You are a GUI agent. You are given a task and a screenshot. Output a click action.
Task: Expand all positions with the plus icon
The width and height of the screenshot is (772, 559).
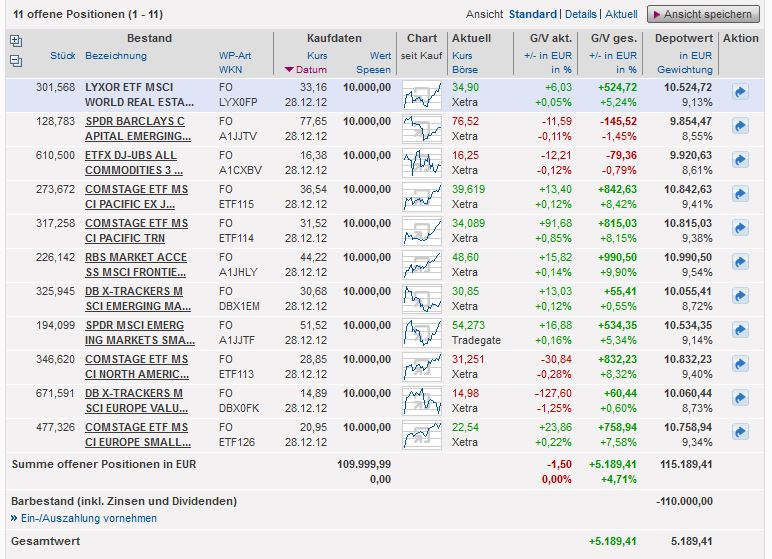(x=15, y=41)
